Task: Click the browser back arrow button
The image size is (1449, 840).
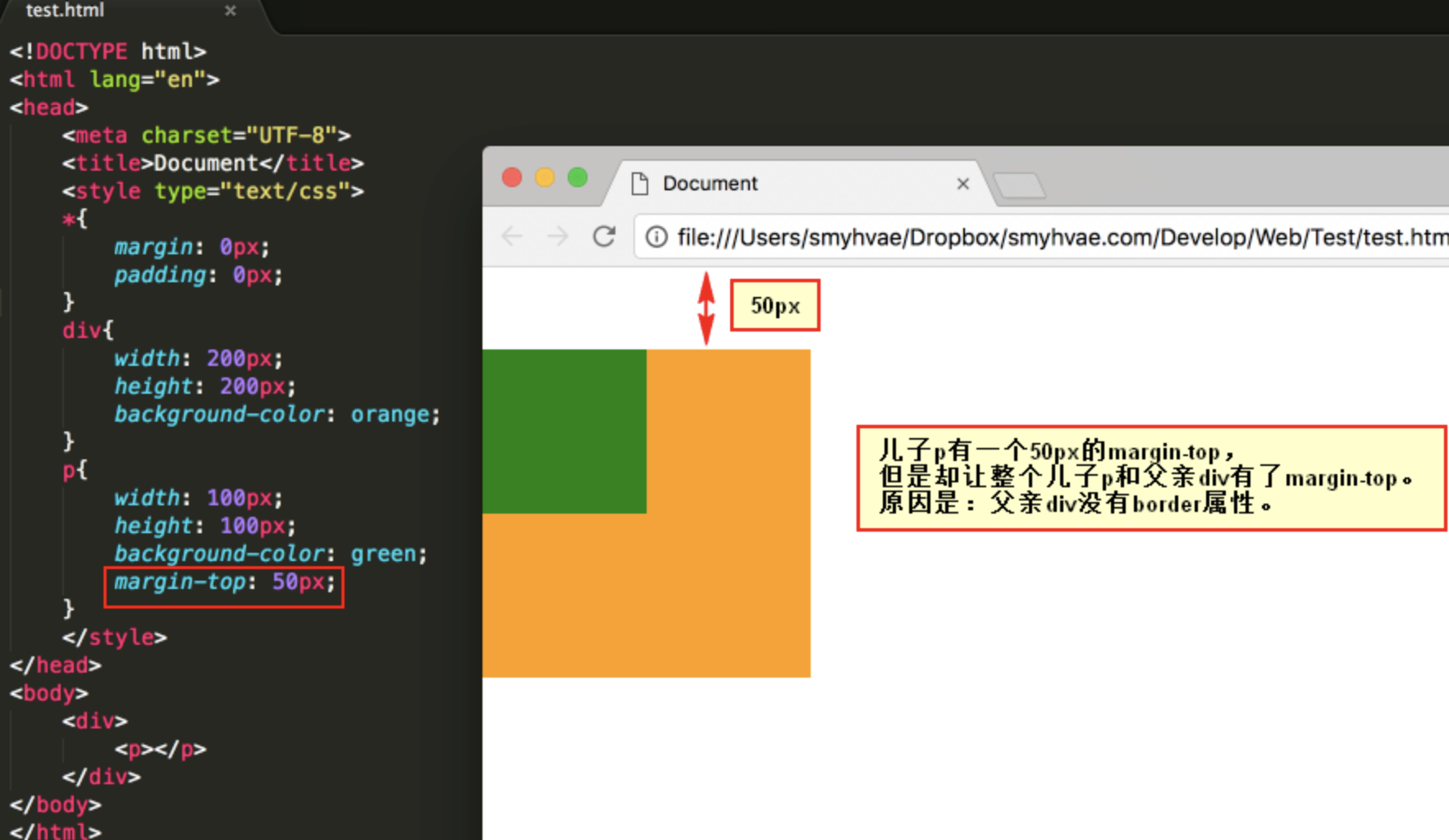Action: tap(512, 237)
